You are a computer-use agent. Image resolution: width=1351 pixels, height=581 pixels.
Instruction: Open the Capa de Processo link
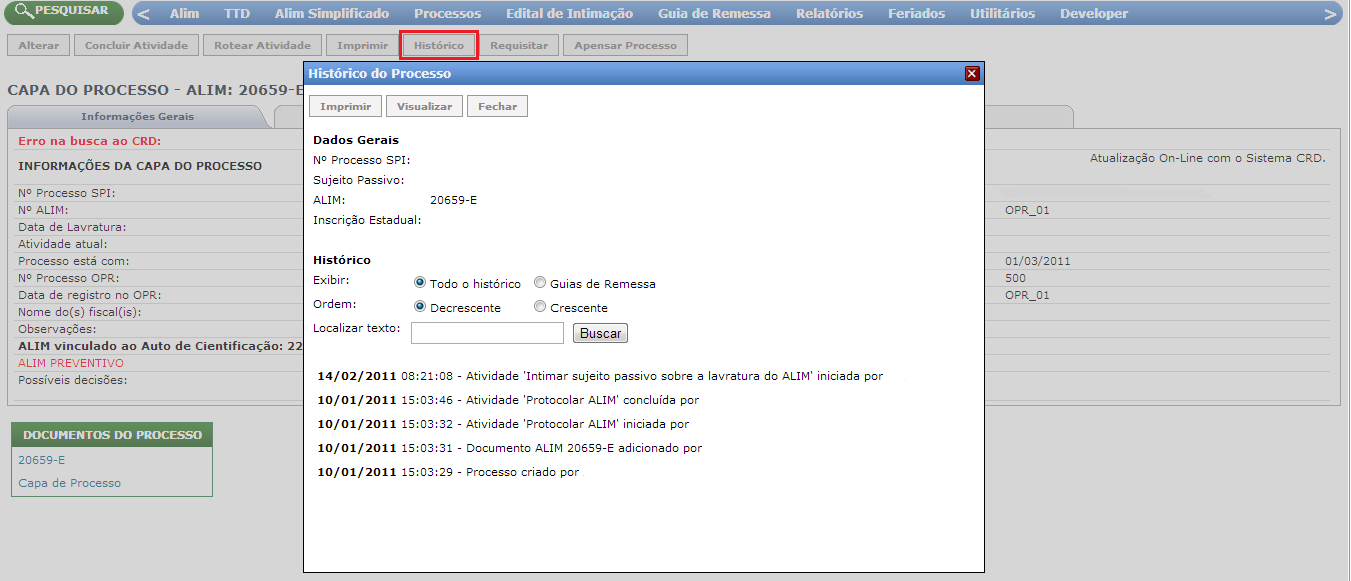[69, 483]
